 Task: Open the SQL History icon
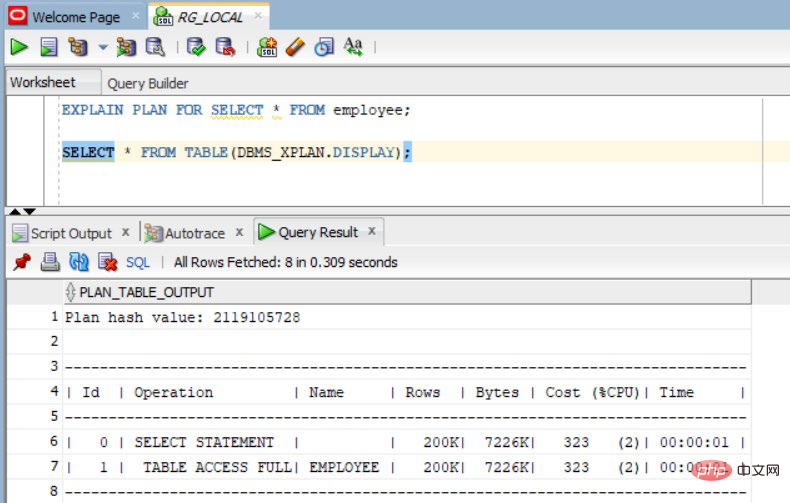click(324, 47)
